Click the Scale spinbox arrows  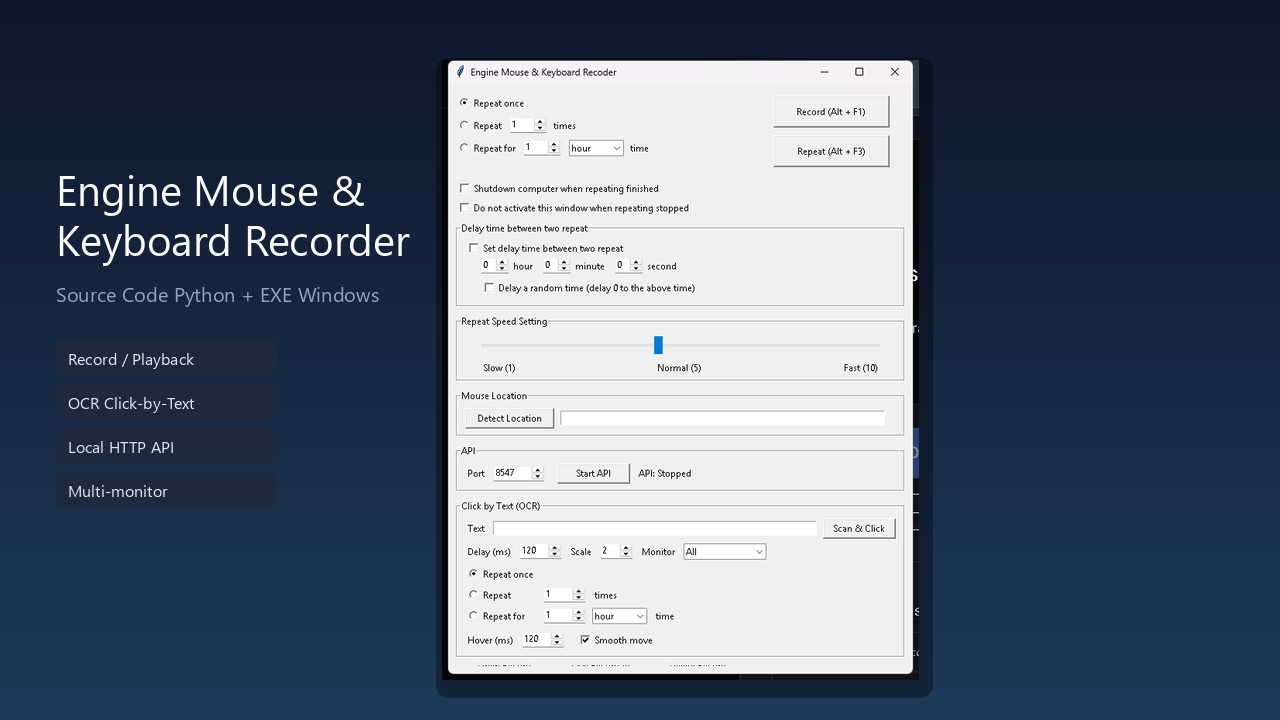(x=626, y=551)
